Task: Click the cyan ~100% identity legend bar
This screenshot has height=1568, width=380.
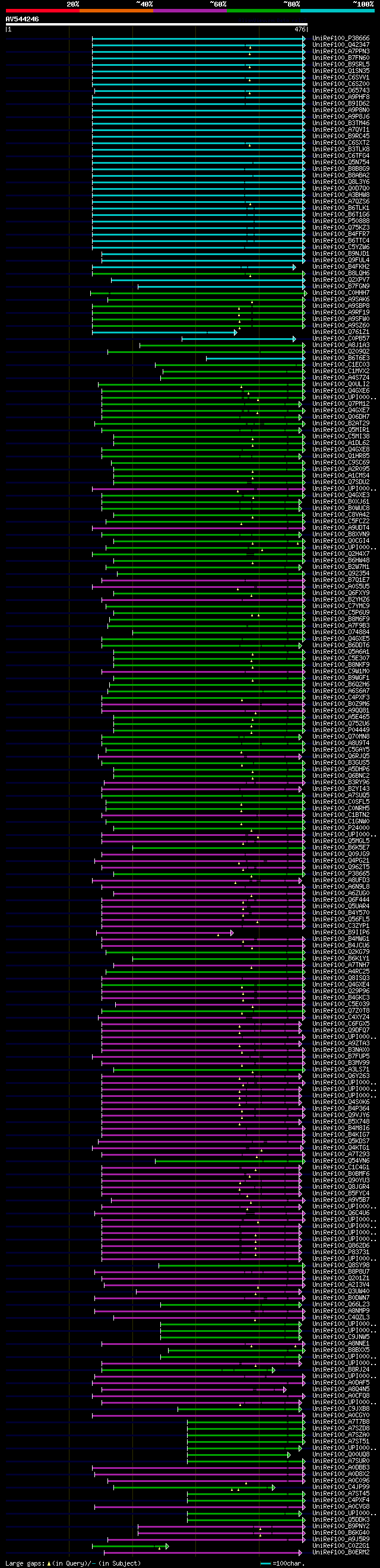Action: (x=337, y=10)
